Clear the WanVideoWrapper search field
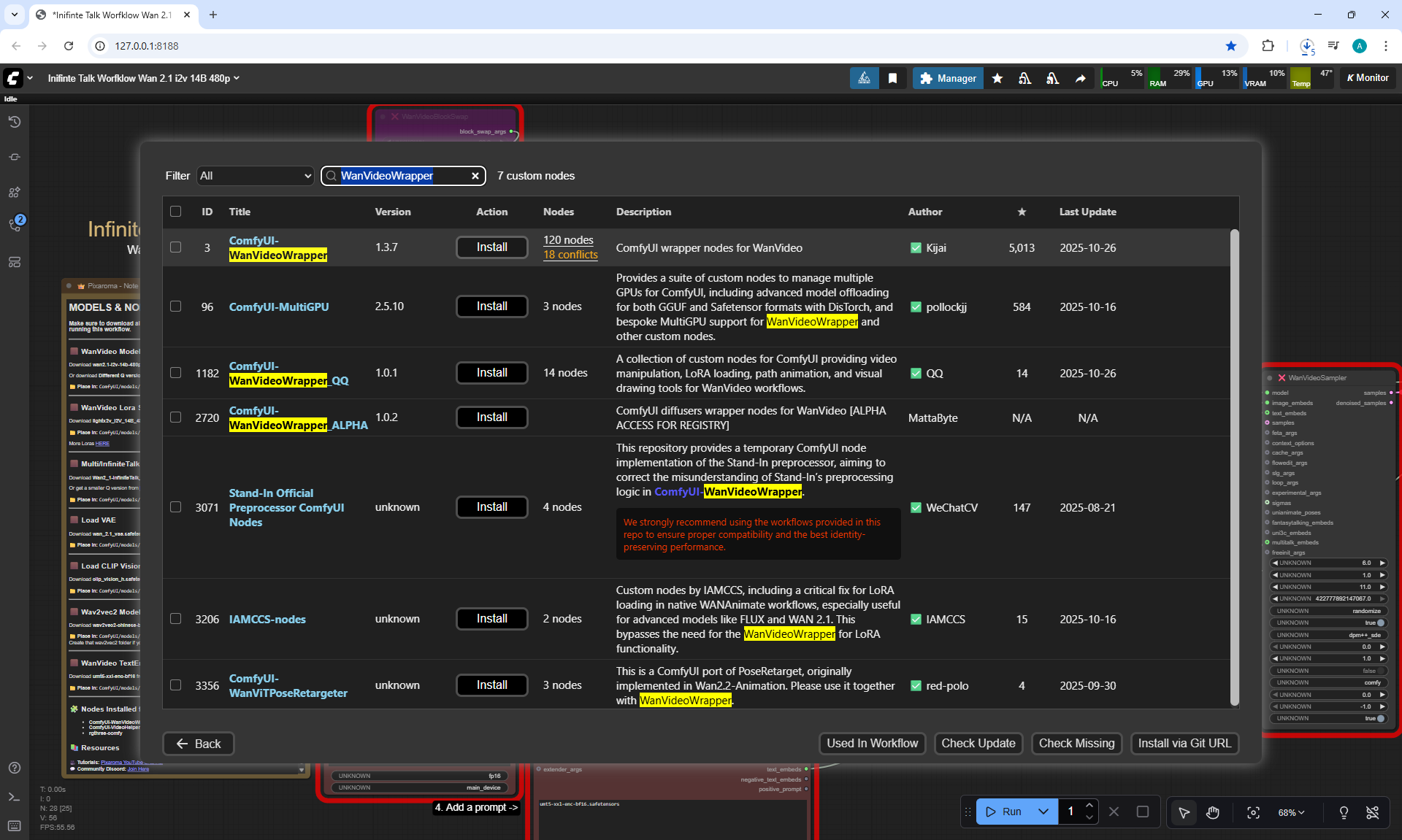Image resolution: width=1402 pixels, height=840 pixels. [475, 176]
